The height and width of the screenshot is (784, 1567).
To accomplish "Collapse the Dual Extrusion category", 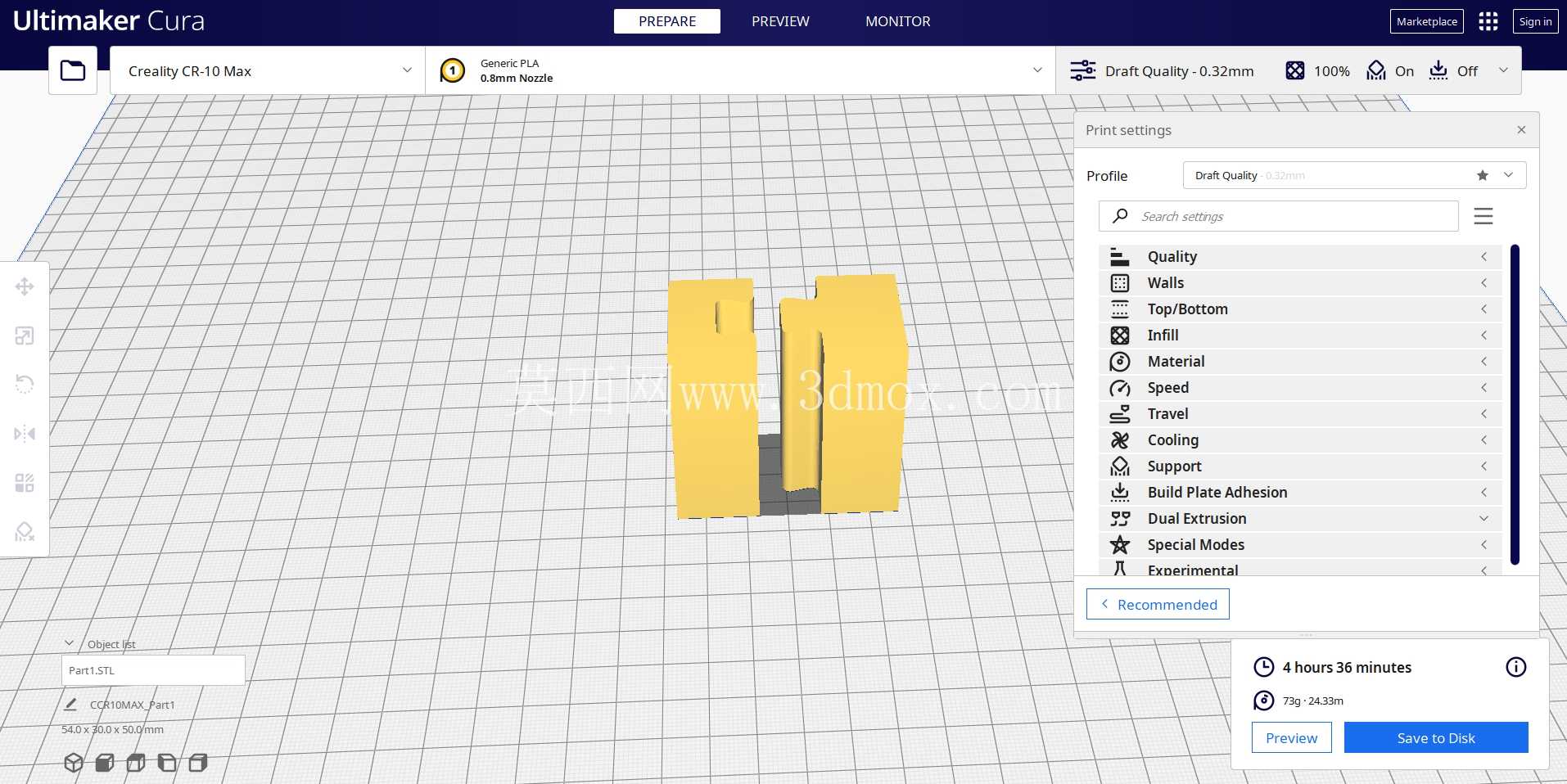I will coord(1300,519).
